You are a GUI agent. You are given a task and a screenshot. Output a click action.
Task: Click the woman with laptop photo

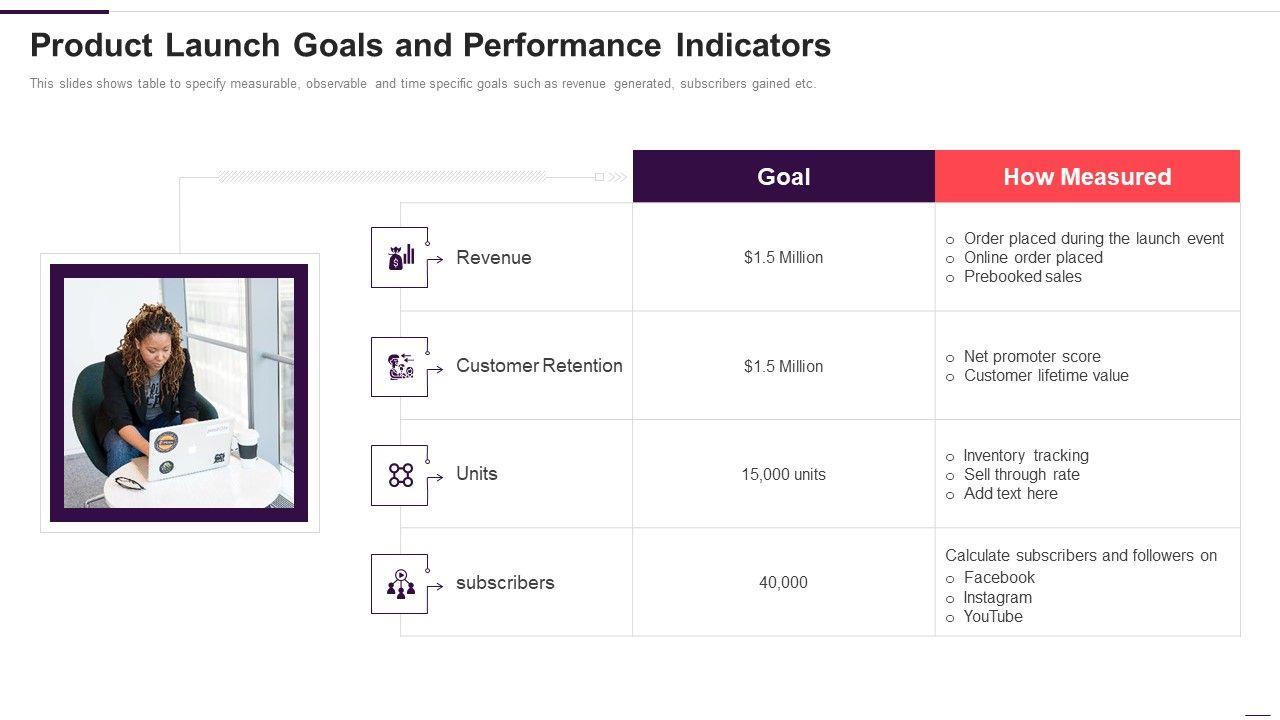point(179,392)
